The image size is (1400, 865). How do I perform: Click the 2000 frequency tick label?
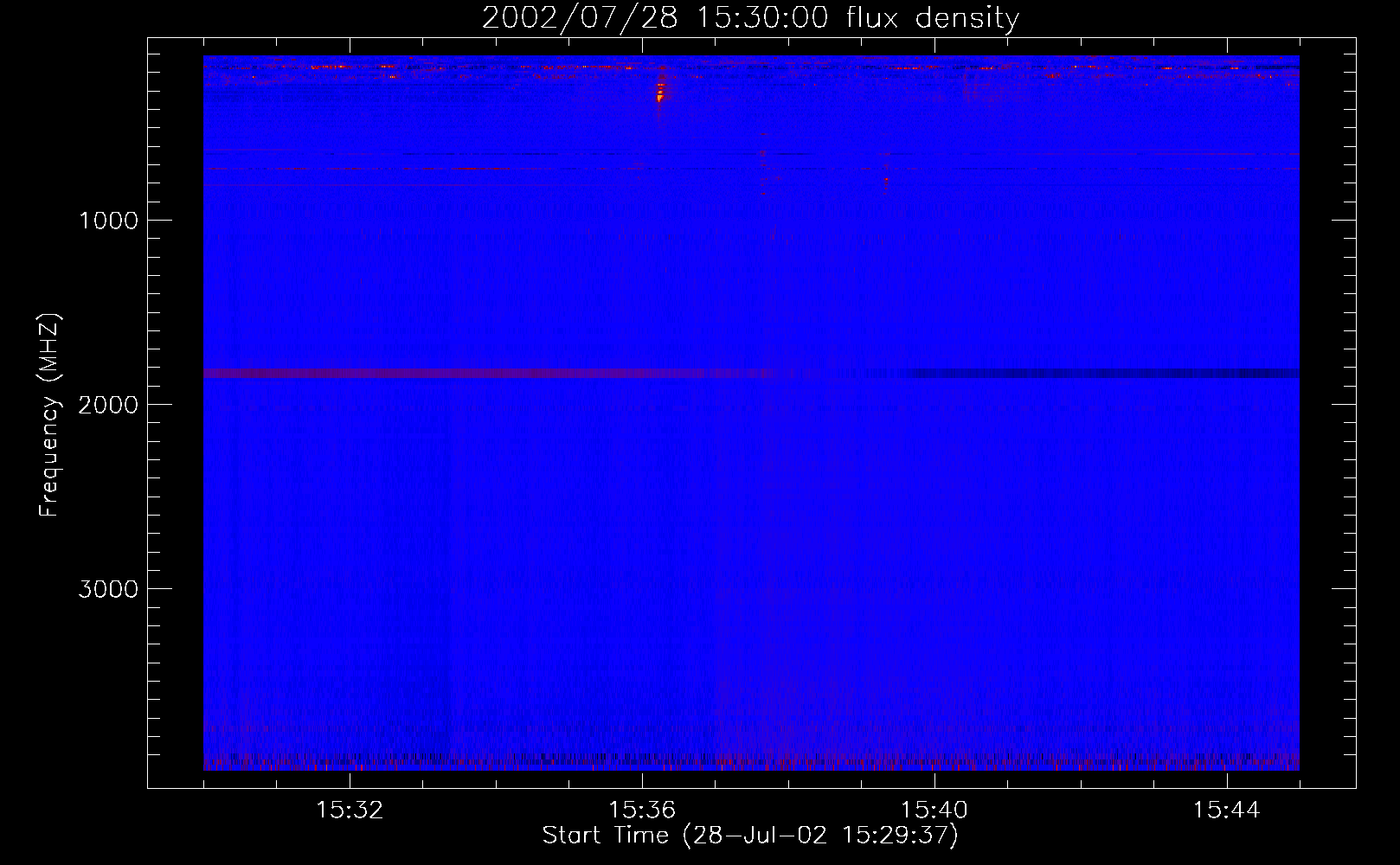click(x=108, y=405)
